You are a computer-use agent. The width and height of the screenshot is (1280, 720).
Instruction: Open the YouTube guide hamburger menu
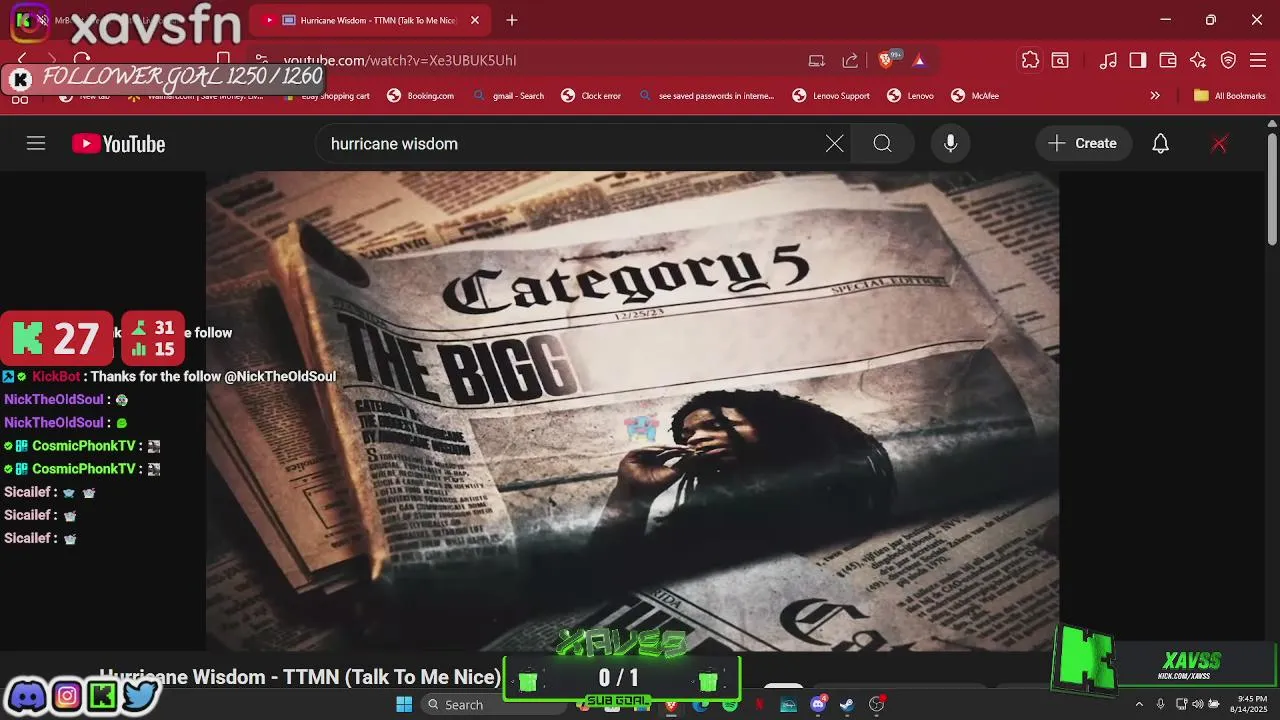tap(36, 144)
